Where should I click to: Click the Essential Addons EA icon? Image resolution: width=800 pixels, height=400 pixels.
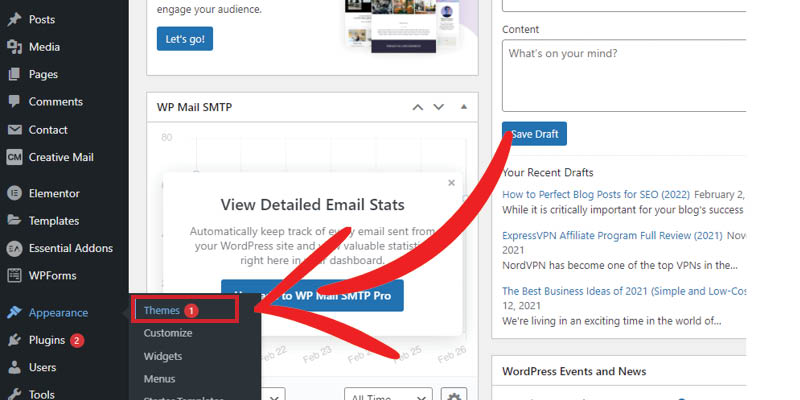14,248
